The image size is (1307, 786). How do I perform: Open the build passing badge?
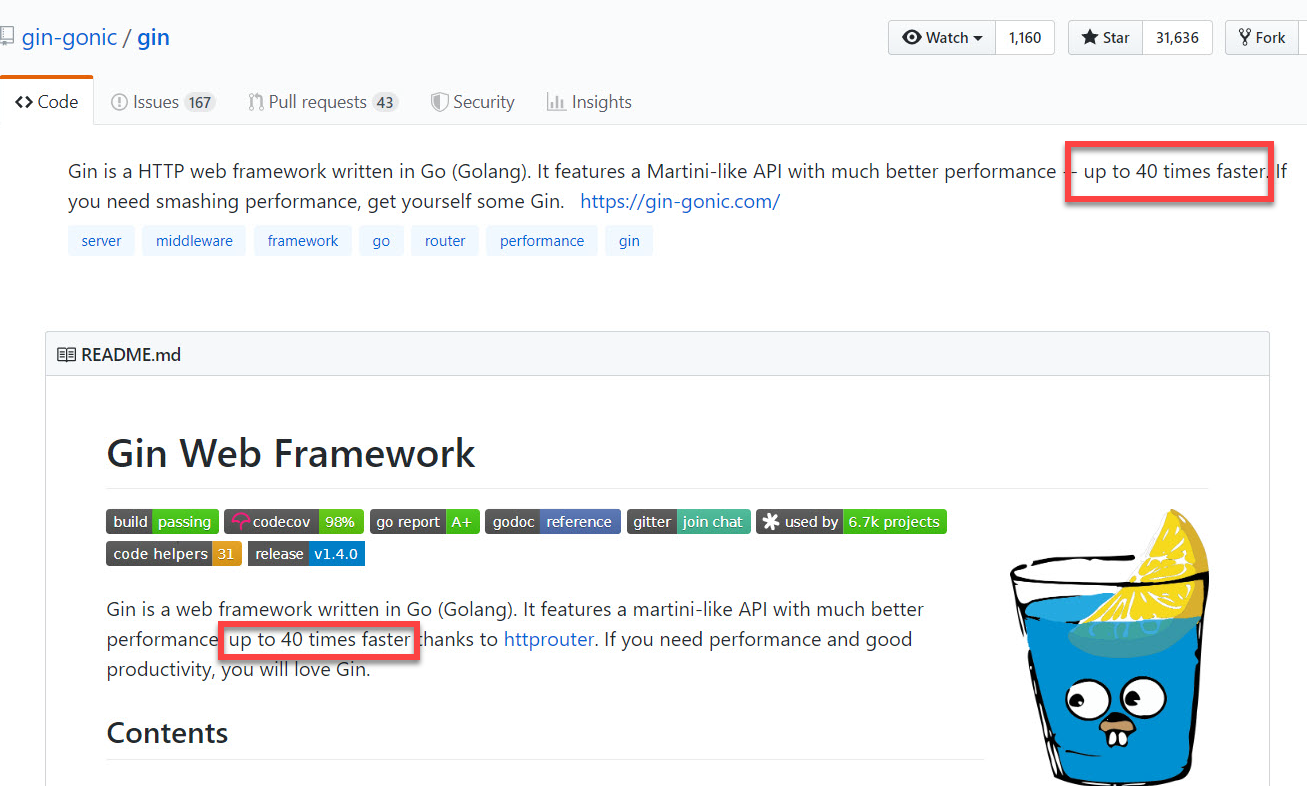point(162,522)
